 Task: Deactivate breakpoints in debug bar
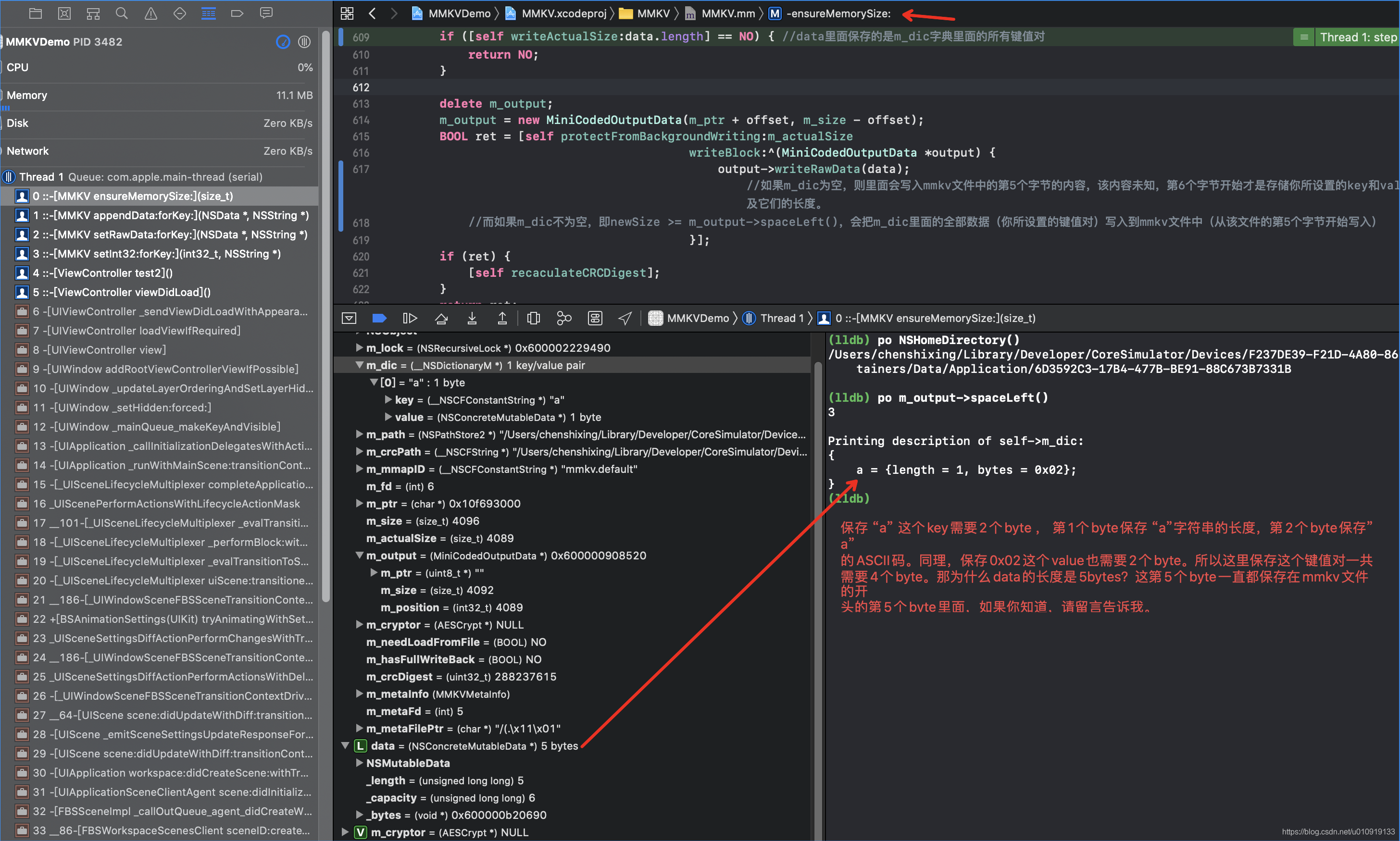point(379,319)
